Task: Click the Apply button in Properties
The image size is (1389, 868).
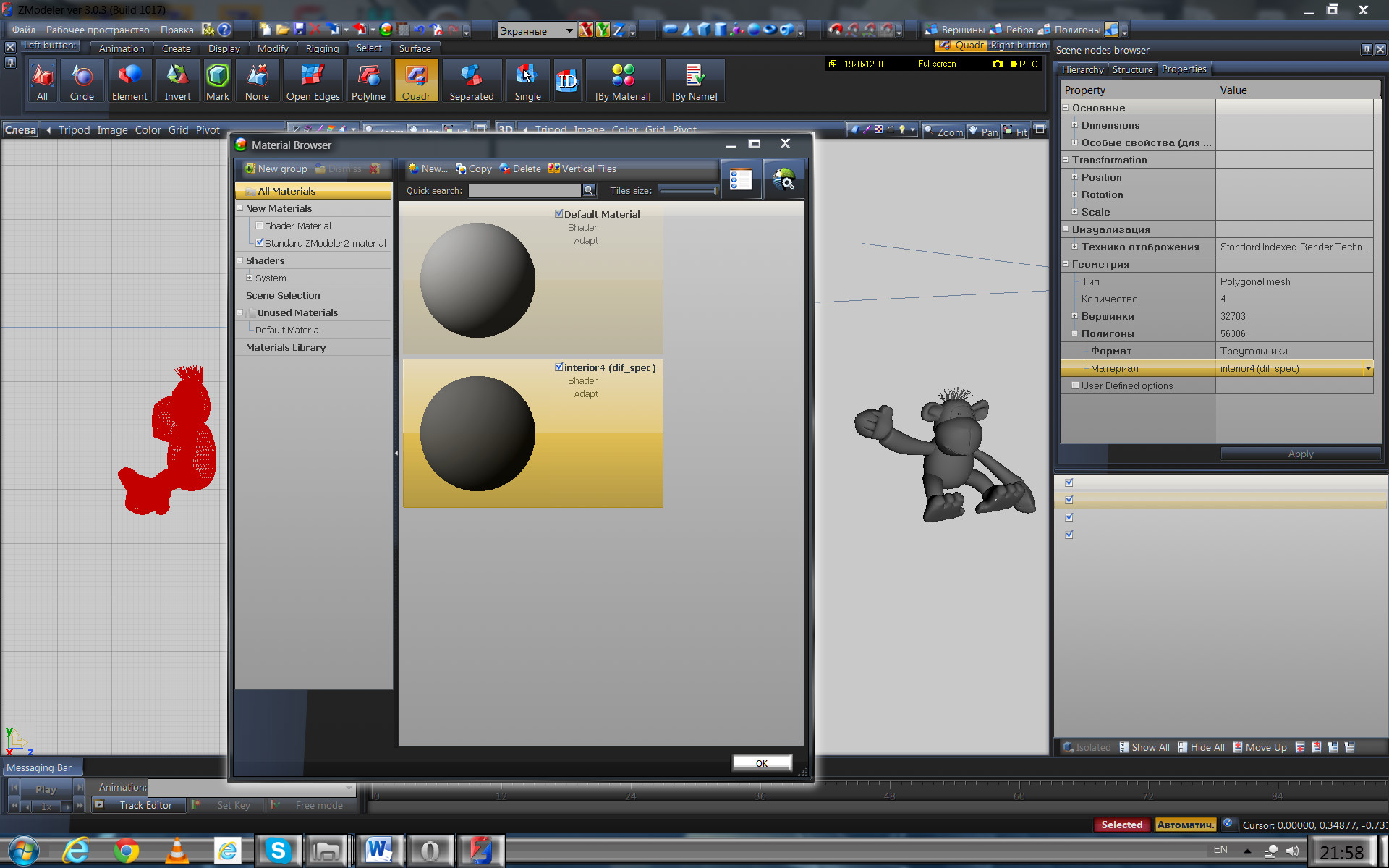Action: point(1300,454)
